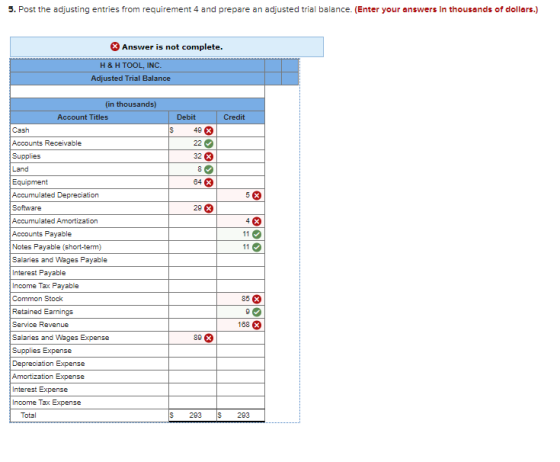Image resolution: width=560 pixels, height=462 pixels.
Task: Select the Depreciation Expense debit cell
Action: 192,363
